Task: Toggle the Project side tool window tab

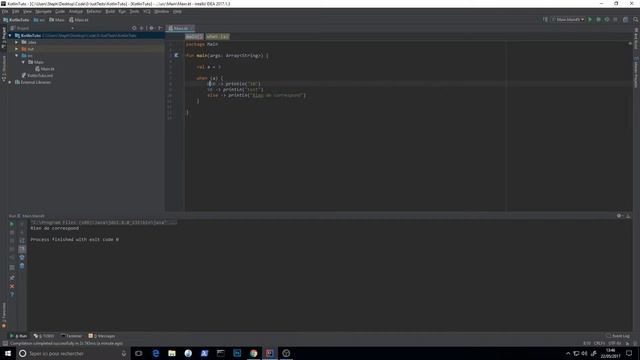Action: (x=4, y=38)
